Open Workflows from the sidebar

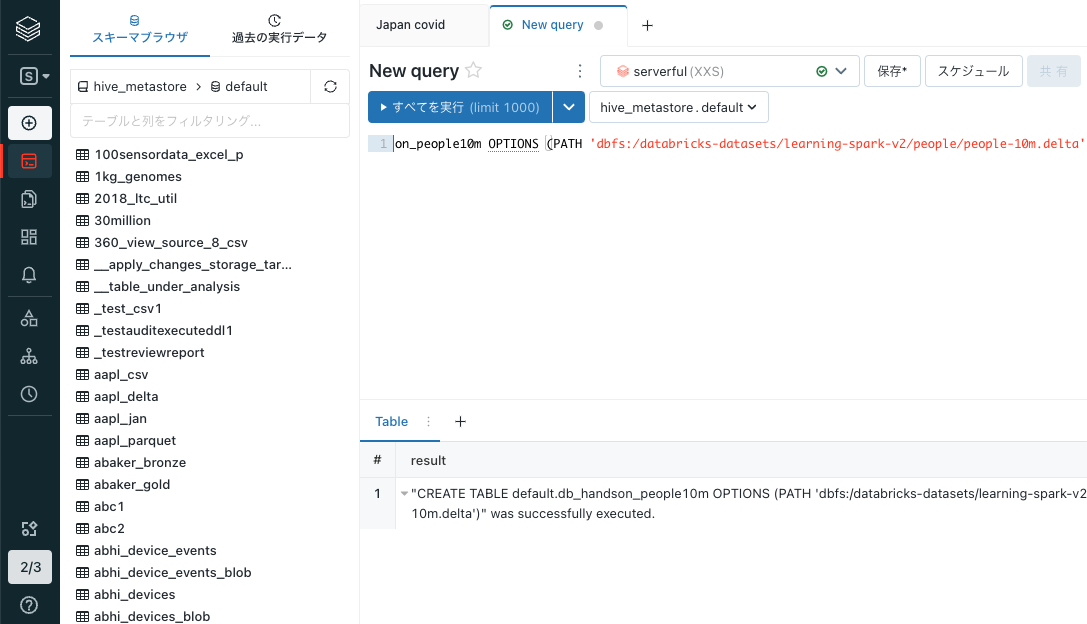[x=27, y=355]
